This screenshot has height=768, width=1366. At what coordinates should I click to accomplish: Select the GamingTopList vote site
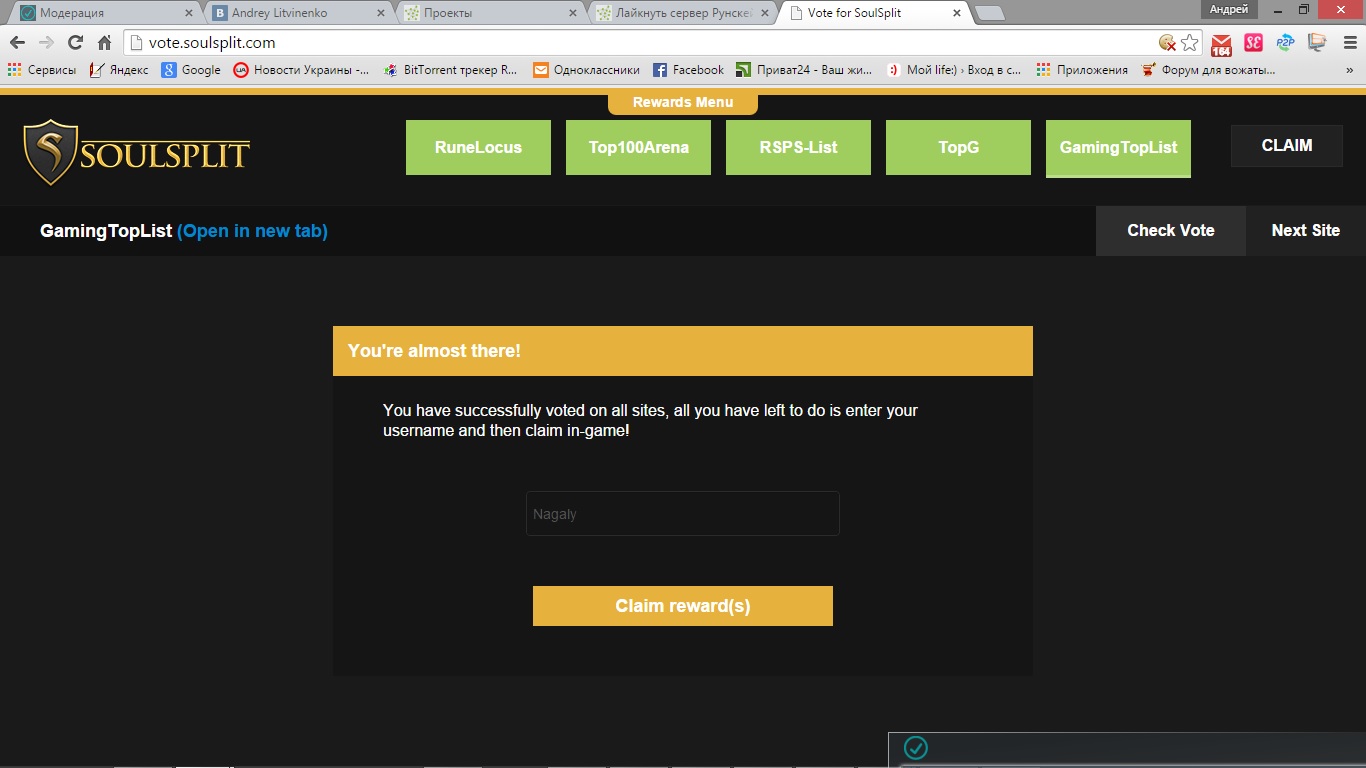tap(1118, 147)
